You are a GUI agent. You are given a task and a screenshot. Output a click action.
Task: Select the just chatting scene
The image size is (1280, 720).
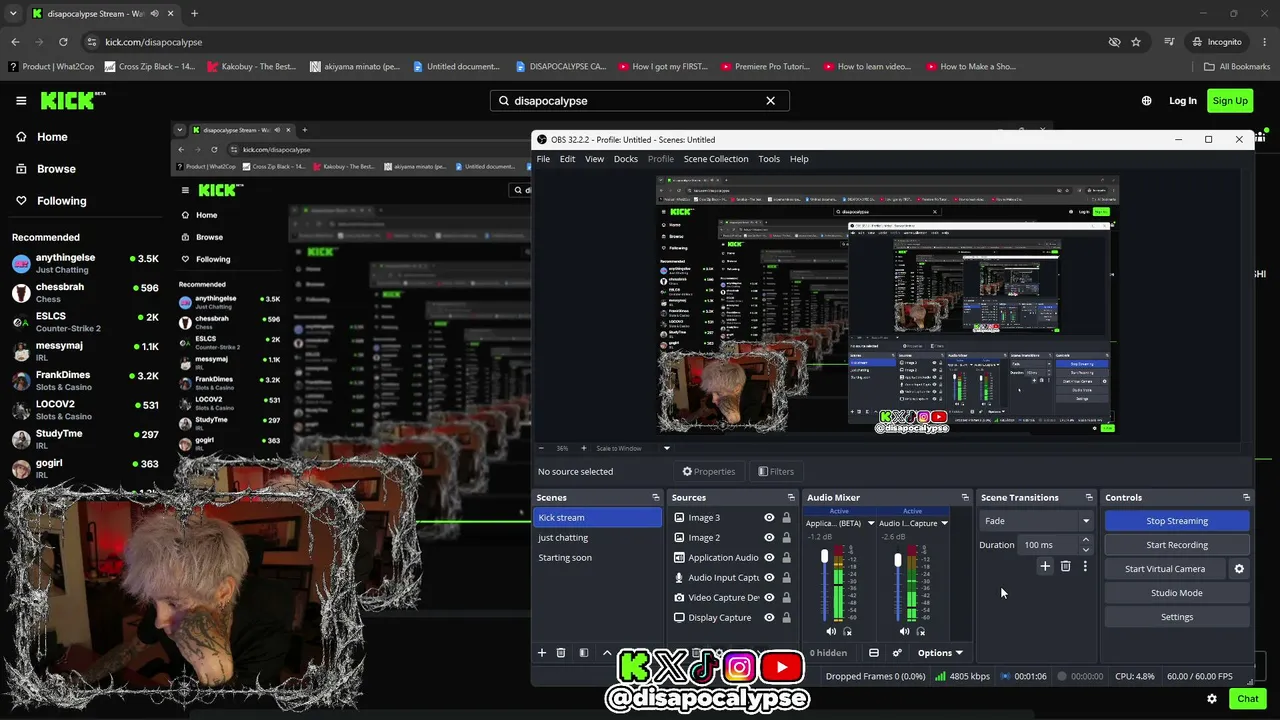tap(597, 538)
